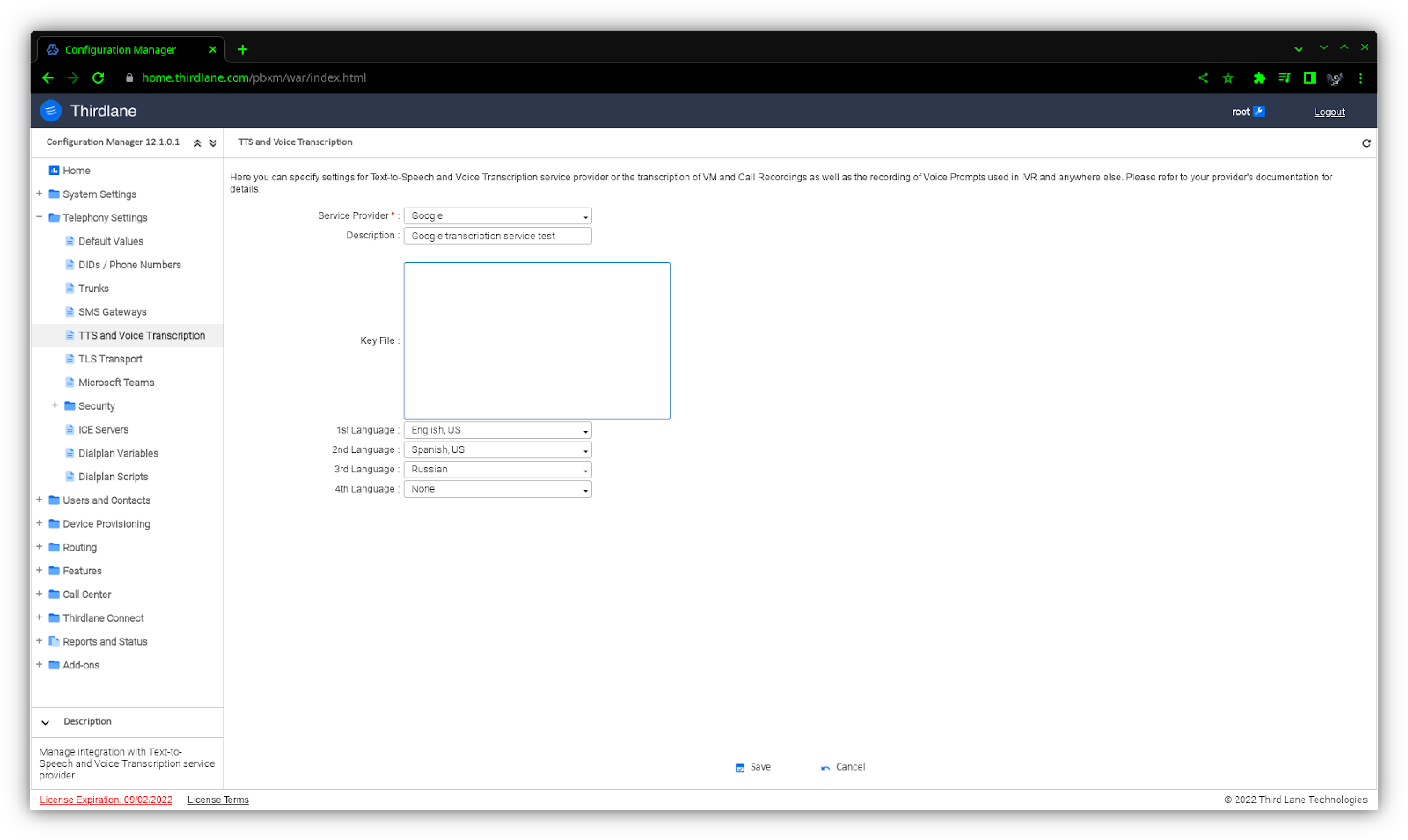Open Default Values in the tree

coord(111,241)
